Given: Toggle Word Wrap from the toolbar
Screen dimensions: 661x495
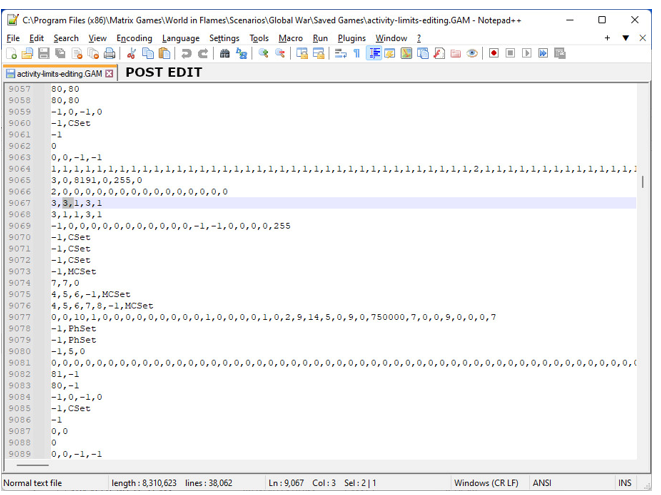Looking at the screenshot, I should pyautogui.click(x=341, y=54).
